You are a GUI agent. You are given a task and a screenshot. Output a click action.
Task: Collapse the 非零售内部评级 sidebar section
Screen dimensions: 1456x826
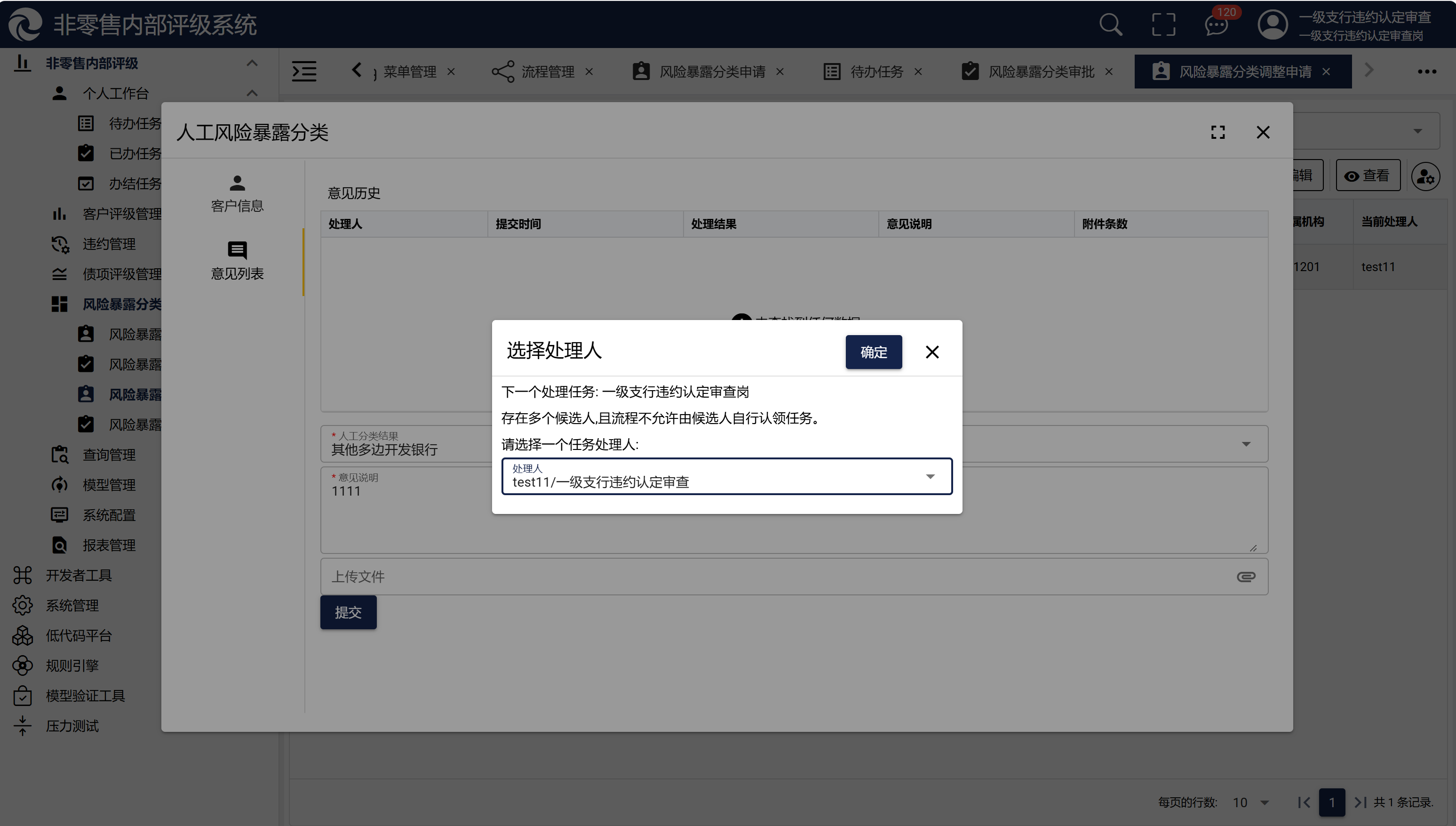(252, 63)
